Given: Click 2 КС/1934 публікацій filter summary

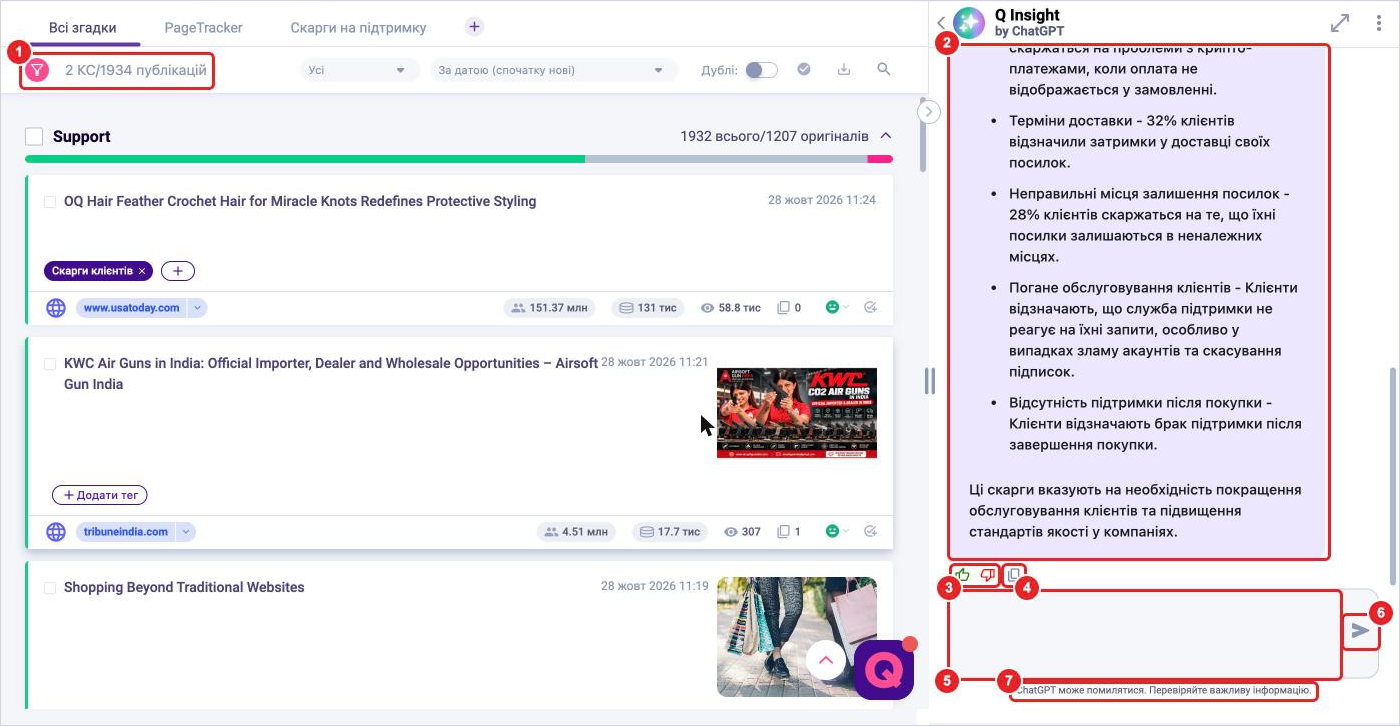Looking at the screenshot, I should pyautogui.click(x=136, y=70).
